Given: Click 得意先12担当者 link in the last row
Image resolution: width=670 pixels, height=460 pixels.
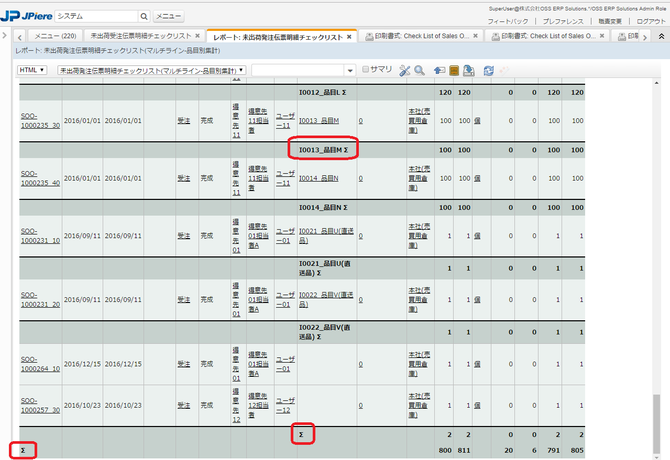Looking at the screenshot, I should coord(258,405).
